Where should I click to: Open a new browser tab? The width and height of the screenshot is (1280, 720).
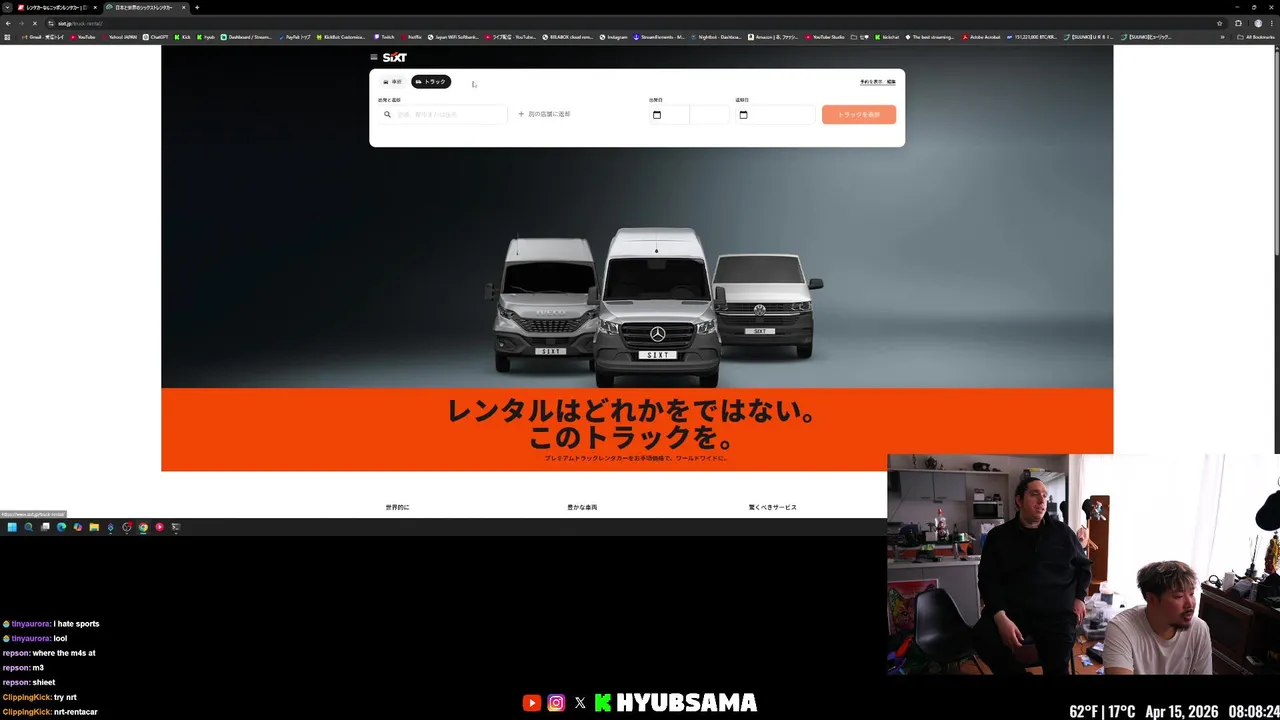pos(197,7)
